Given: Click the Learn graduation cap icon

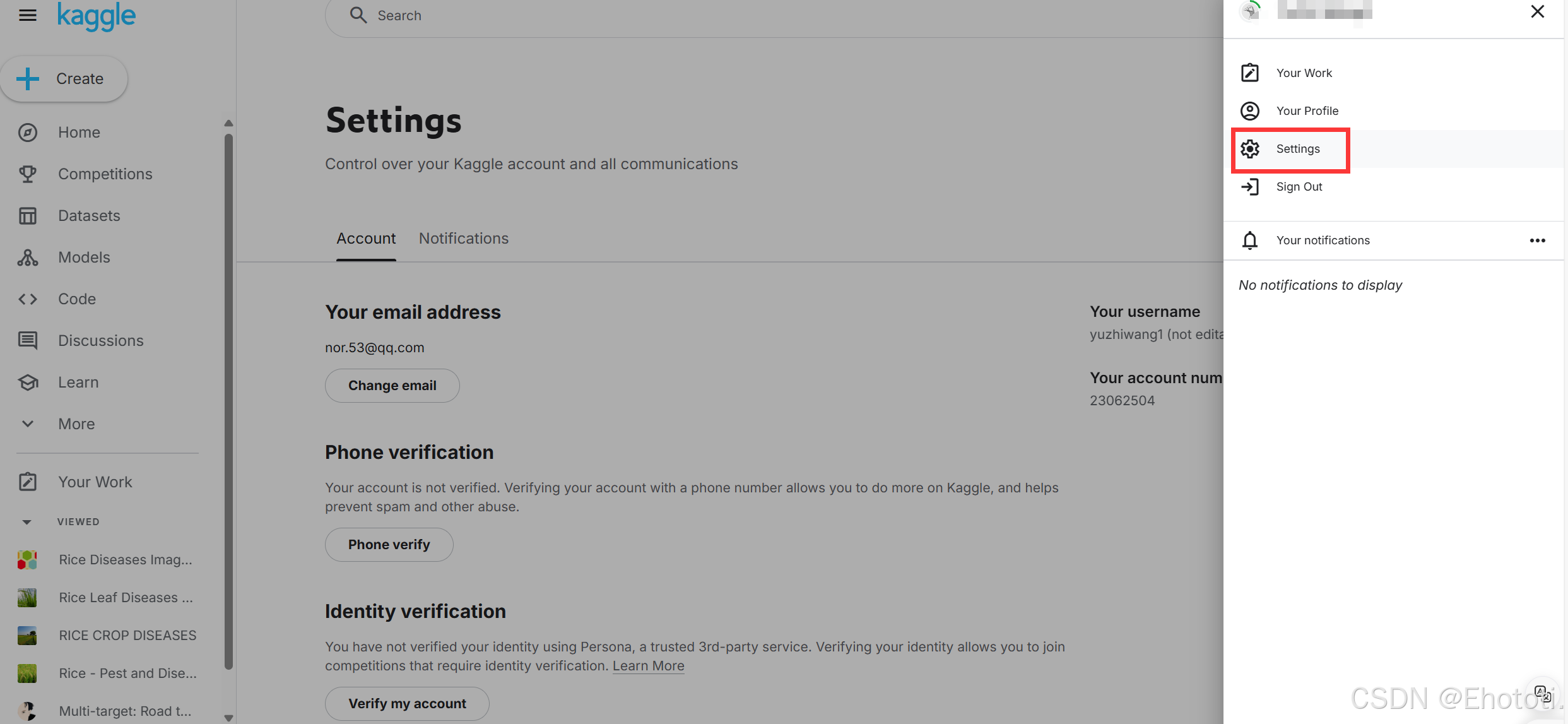Looking at the screenshot, I should click(27, 383).
